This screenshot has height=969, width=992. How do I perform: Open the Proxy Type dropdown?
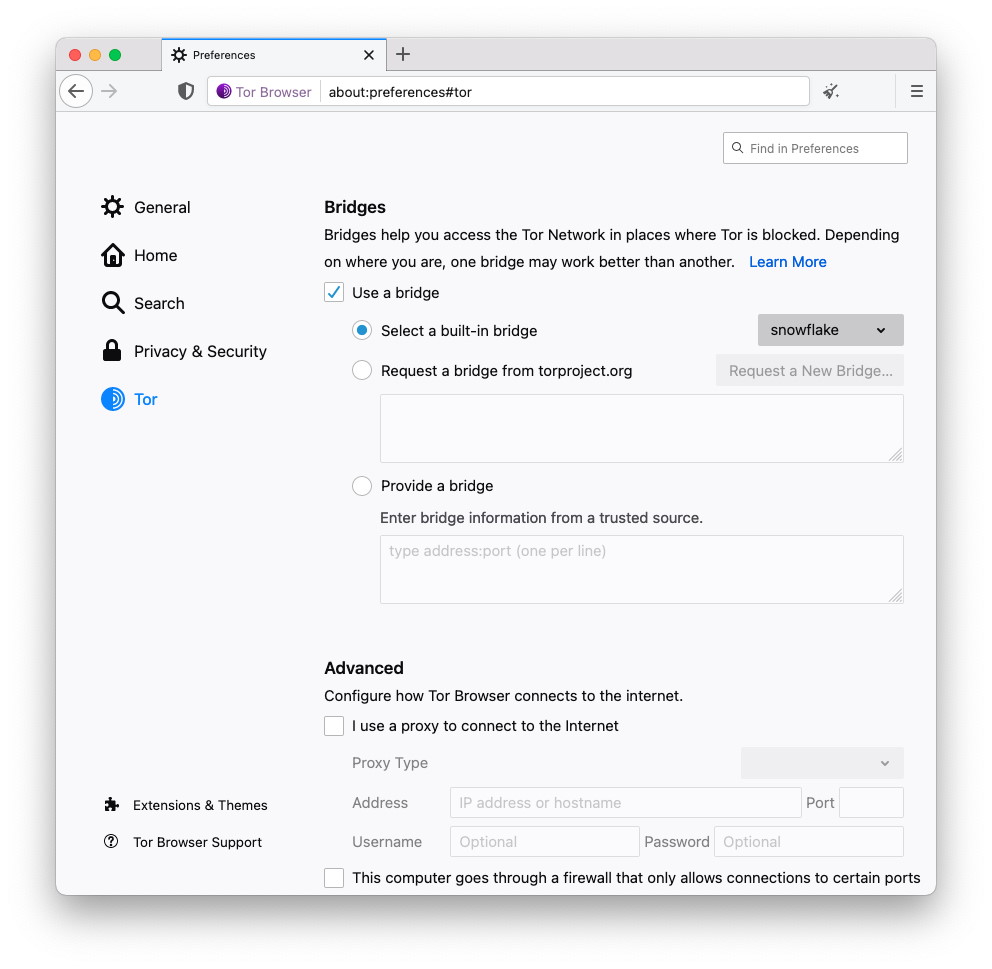coord(822,763)
